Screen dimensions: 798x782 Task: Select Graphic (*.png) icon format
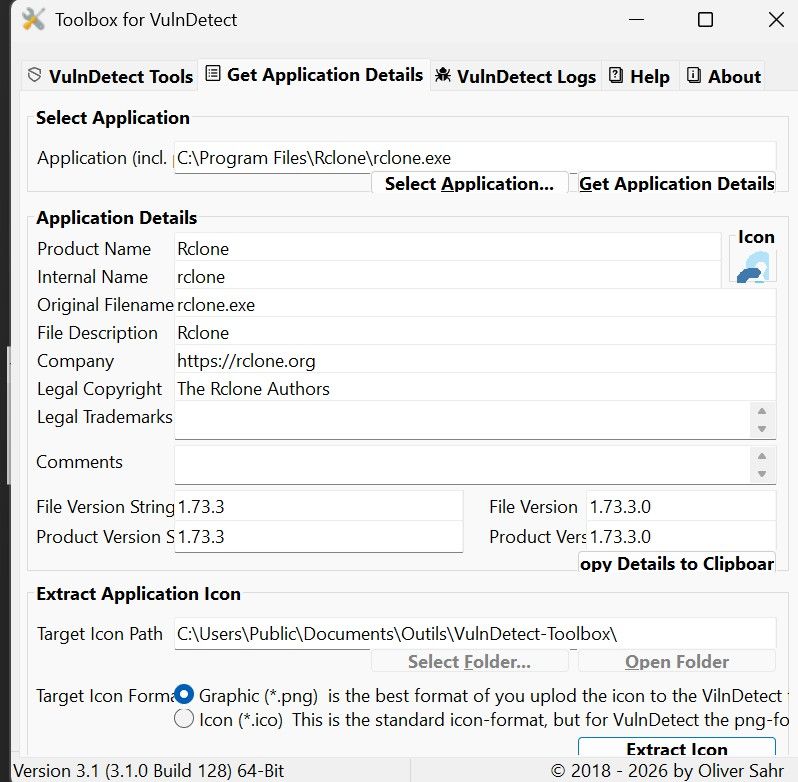[184, 695]
